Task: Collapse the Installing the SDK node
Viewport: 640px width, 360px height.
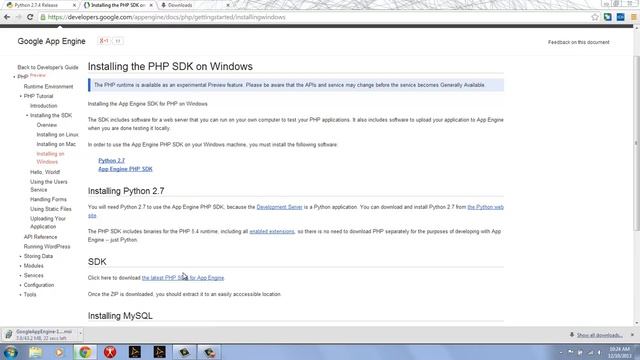Action: (x=27, y=116)
